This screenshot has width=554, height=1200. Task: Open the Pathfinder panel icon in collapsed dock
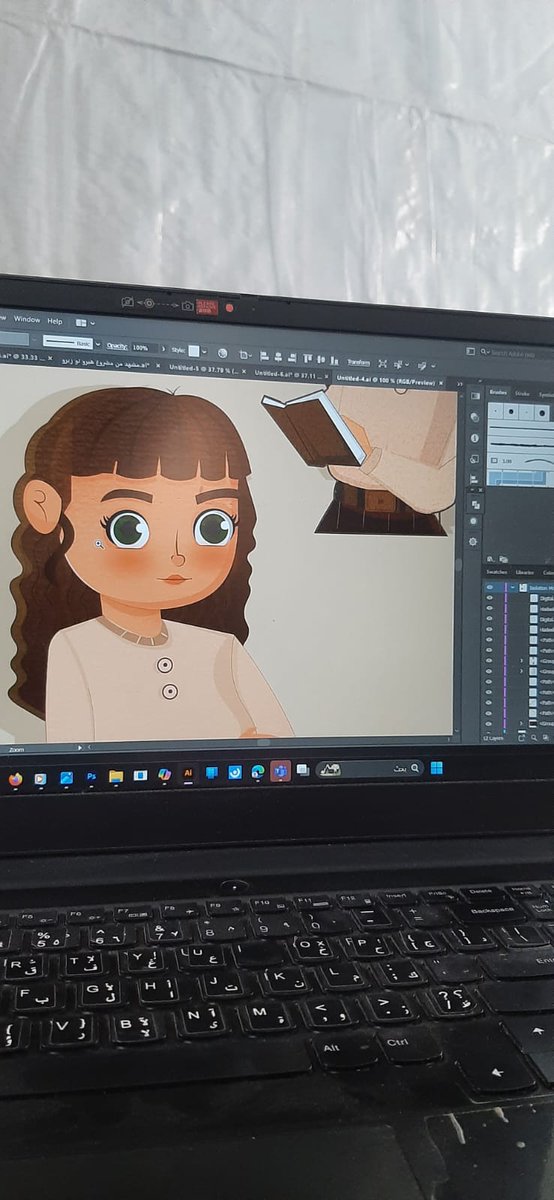tap(476, 505)
